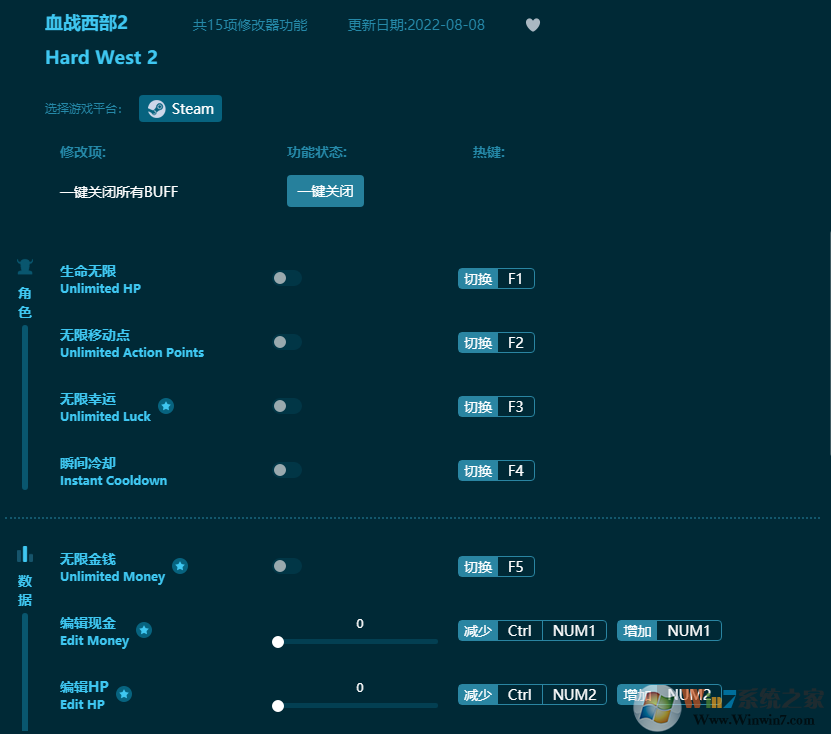The image size is (831, 734).
Task: Click the 功能状态: column header
Action: tap(317, 153)
